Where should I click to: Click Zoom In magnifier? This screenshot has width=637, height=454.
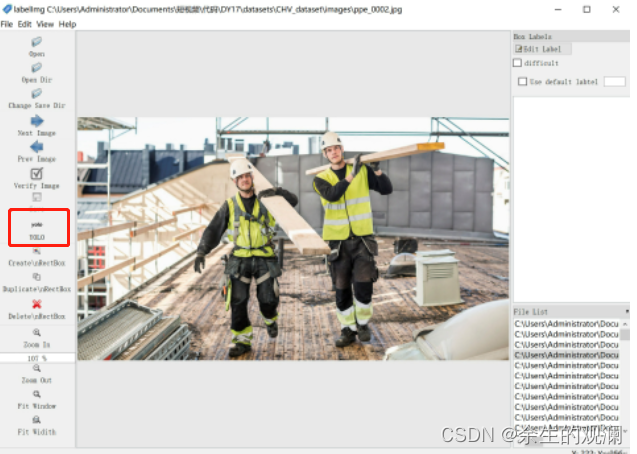click(x=37, y=333)
